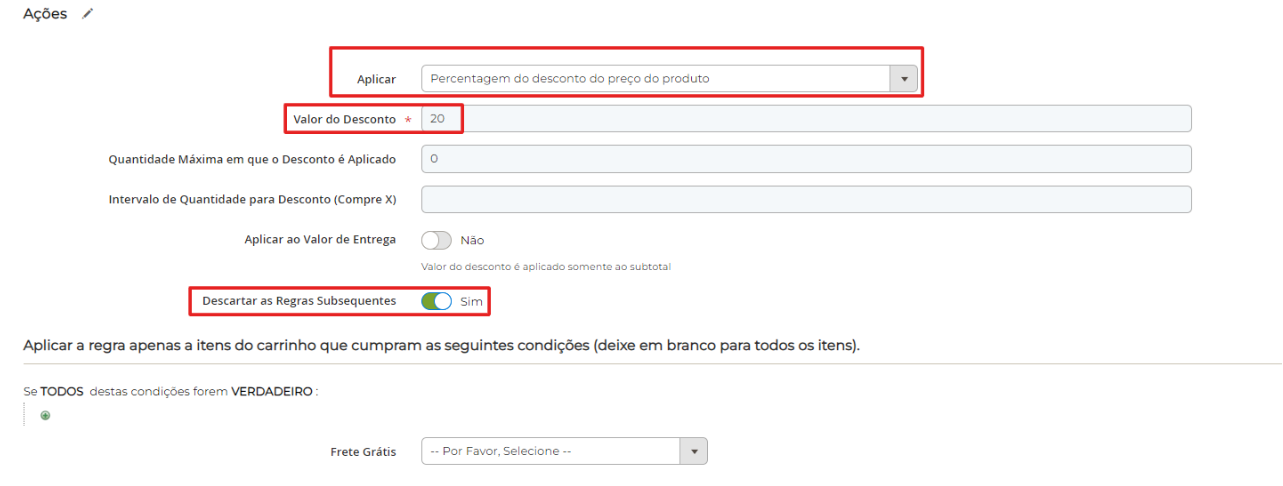This screenshot has height=486, width=1283.
Task: Click the TODOS condition link
Action: pyautogui.click(x=62, y=392)
